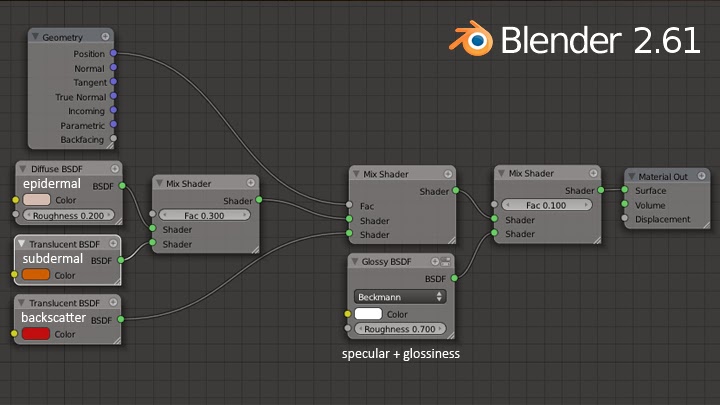Click the Diffuse BSDF output socket

tap(122, 186)
